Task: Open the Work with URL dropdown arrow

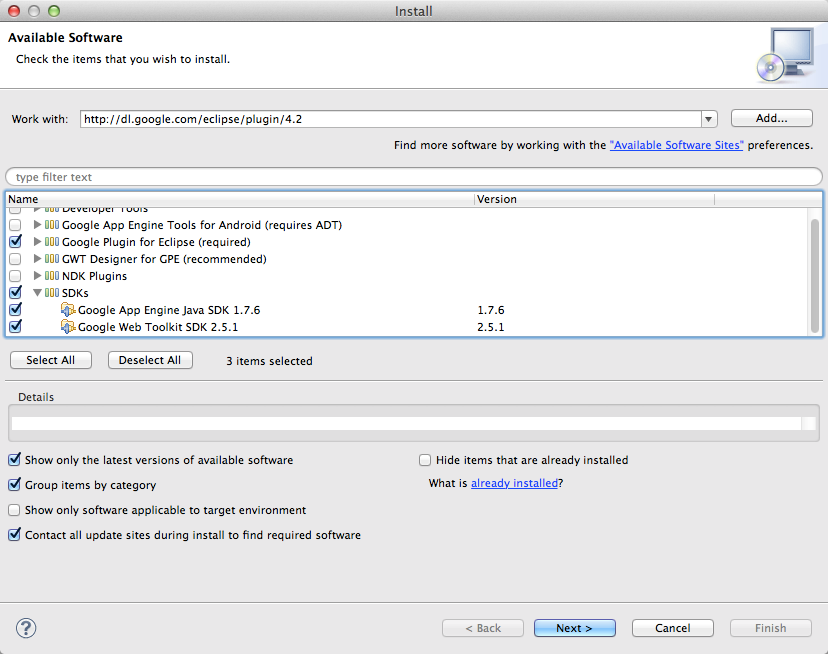Action: tap(709, 119)
